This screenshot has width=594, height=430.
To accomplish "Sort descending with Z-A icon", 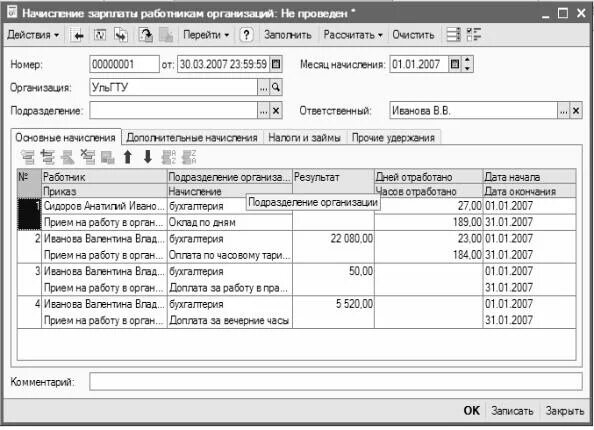I will (x=189, y=157).
